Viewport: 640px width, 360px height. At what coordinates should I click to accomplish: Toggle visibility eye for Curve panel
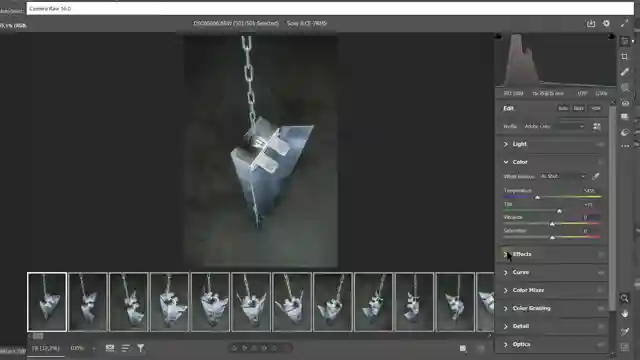[x=600, y=272]
